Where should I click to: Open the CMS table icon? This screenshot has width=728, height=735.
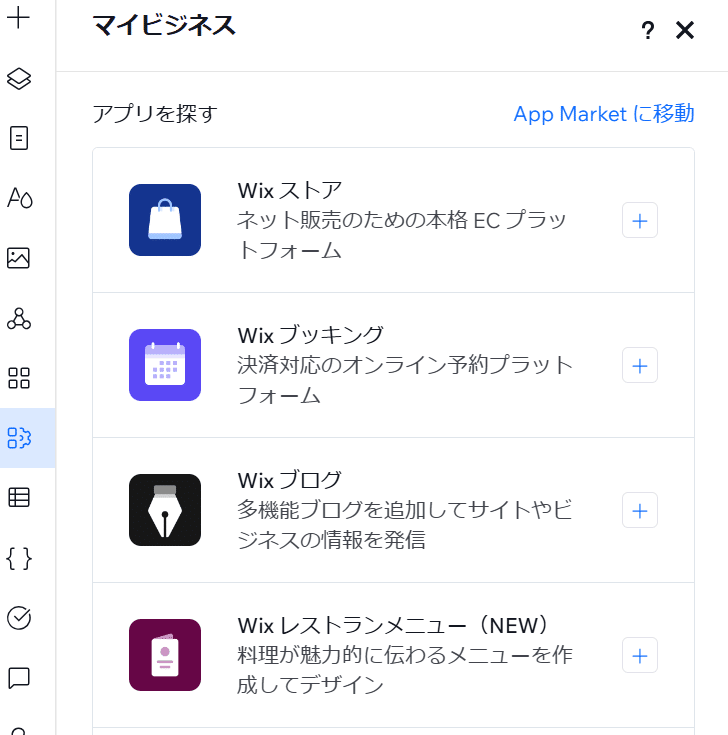pyautogui.click(x=19, y=497)
